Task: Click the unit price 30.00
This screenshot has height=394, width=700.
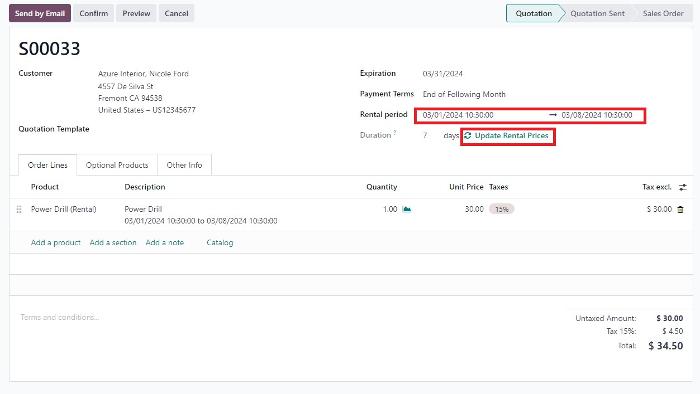Action: [x=474, y=209]
